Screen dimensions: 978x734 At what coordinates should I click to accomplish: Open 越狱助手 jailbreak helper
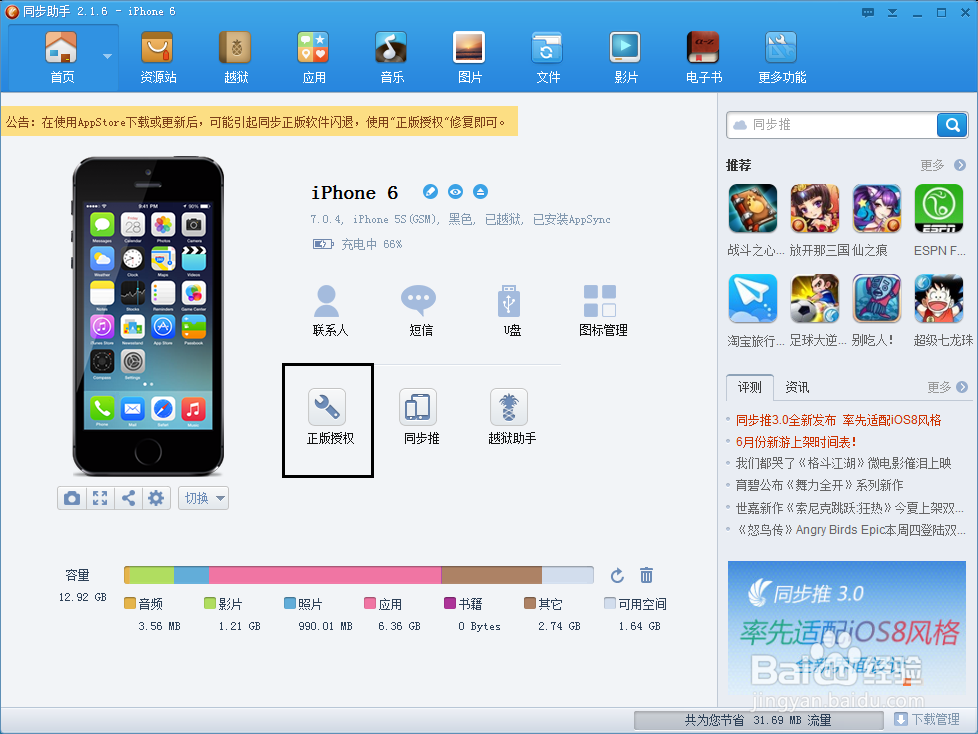click(x=511, y=417)
